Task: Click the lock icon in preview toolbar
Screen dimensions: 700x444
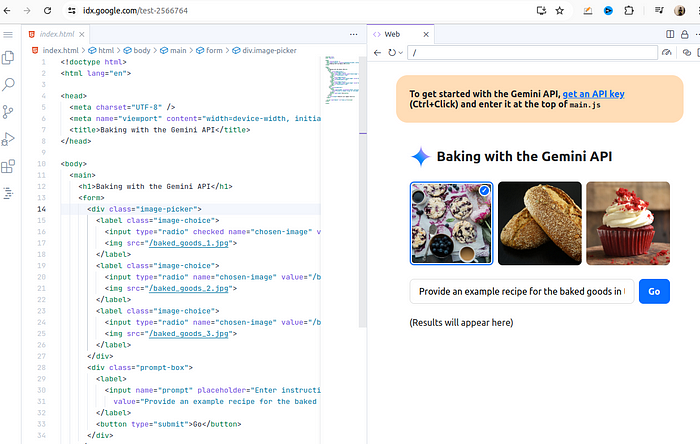Action: pos(684,34)
